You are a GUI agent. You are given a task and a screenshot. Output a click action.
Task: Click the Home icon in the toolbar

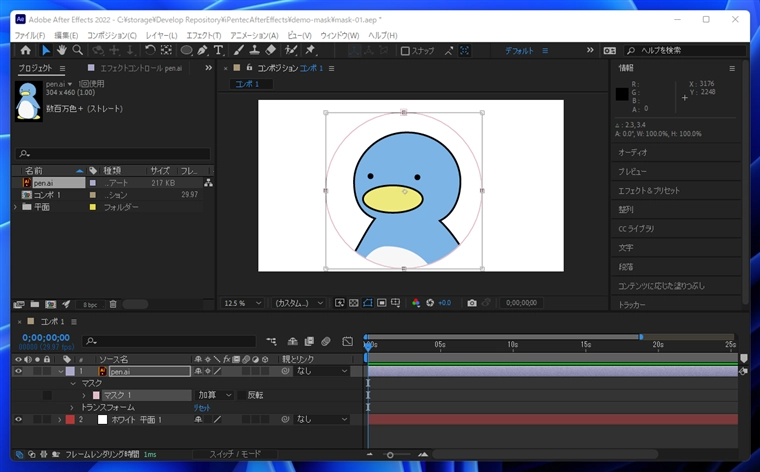point(26,50)
